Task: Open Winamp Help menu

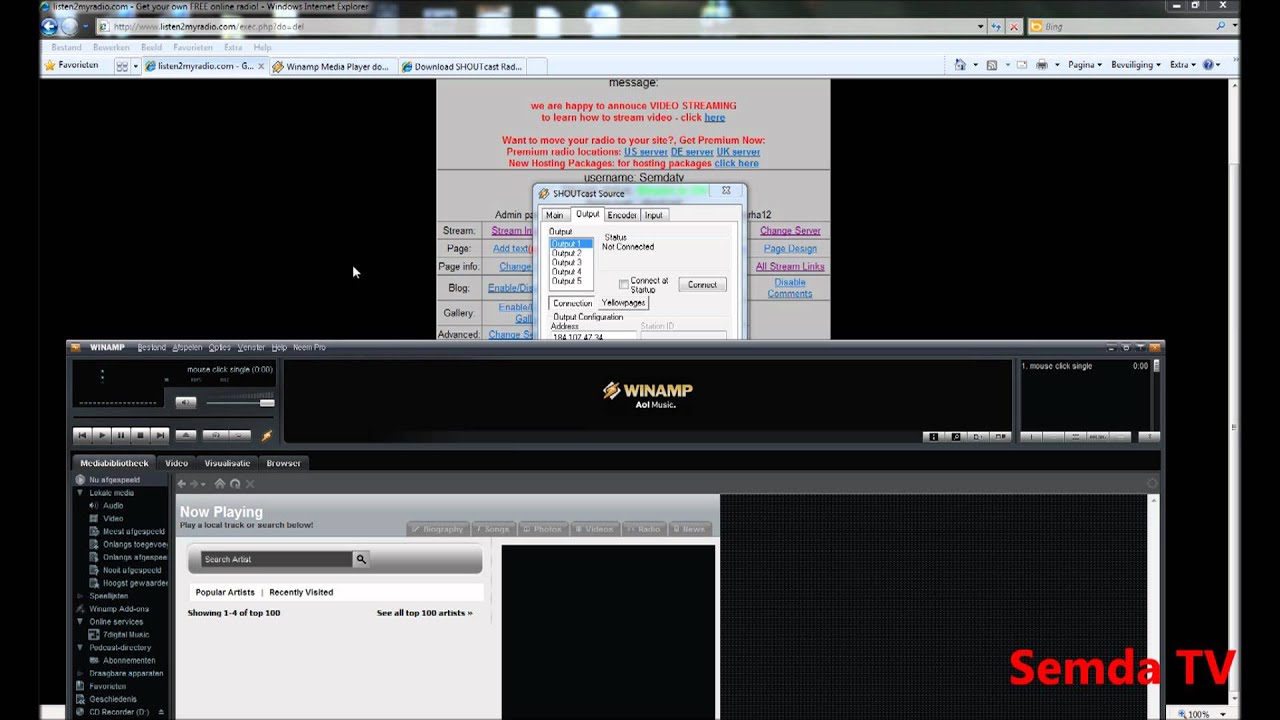Action: point(279,347)
